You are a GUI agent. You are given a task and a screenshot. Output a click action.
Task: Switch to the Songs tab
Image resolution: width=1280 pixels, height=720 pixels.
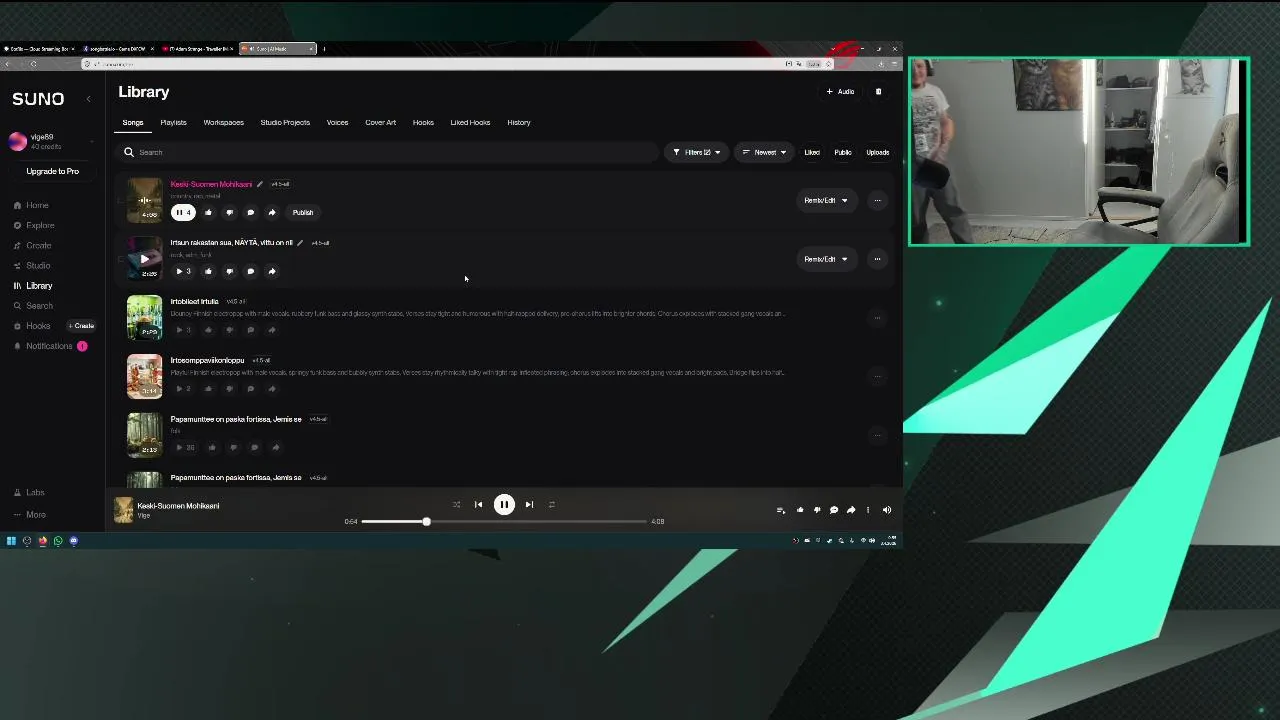pos(133,122)
